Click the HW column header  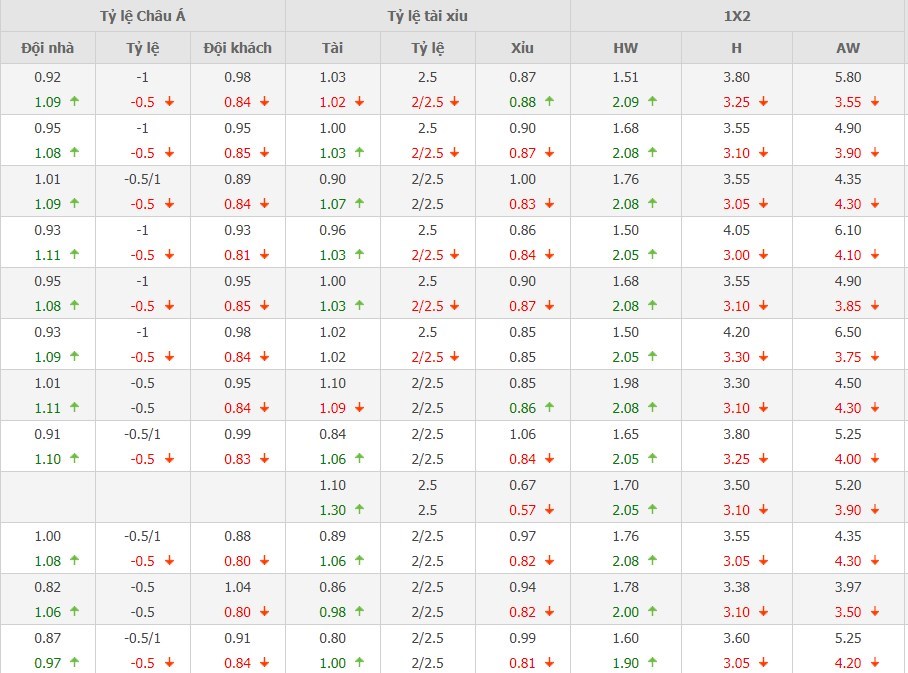626,47
